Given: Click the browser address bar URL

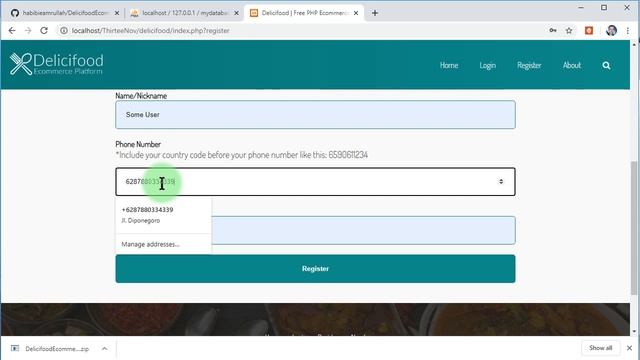Looking at the screenshot, I should point(151,31).
